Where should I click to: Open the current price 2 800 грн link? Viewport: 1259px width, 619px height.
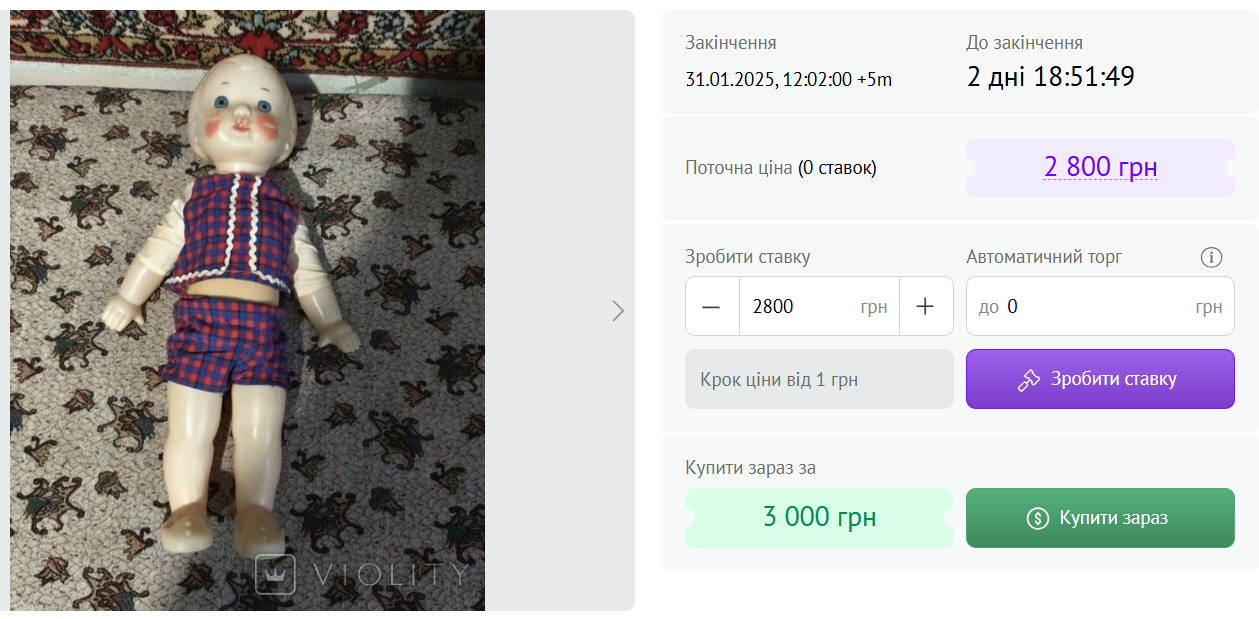click(1100, 167)
